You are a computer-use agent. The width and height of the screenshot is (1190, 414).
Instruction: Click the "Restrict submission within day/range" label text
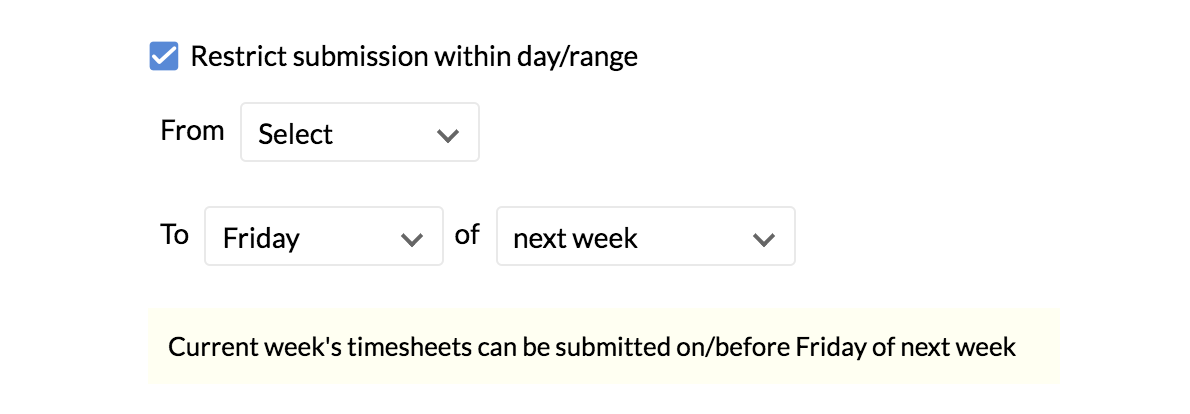pyautogui.click(x=413, y=57)
